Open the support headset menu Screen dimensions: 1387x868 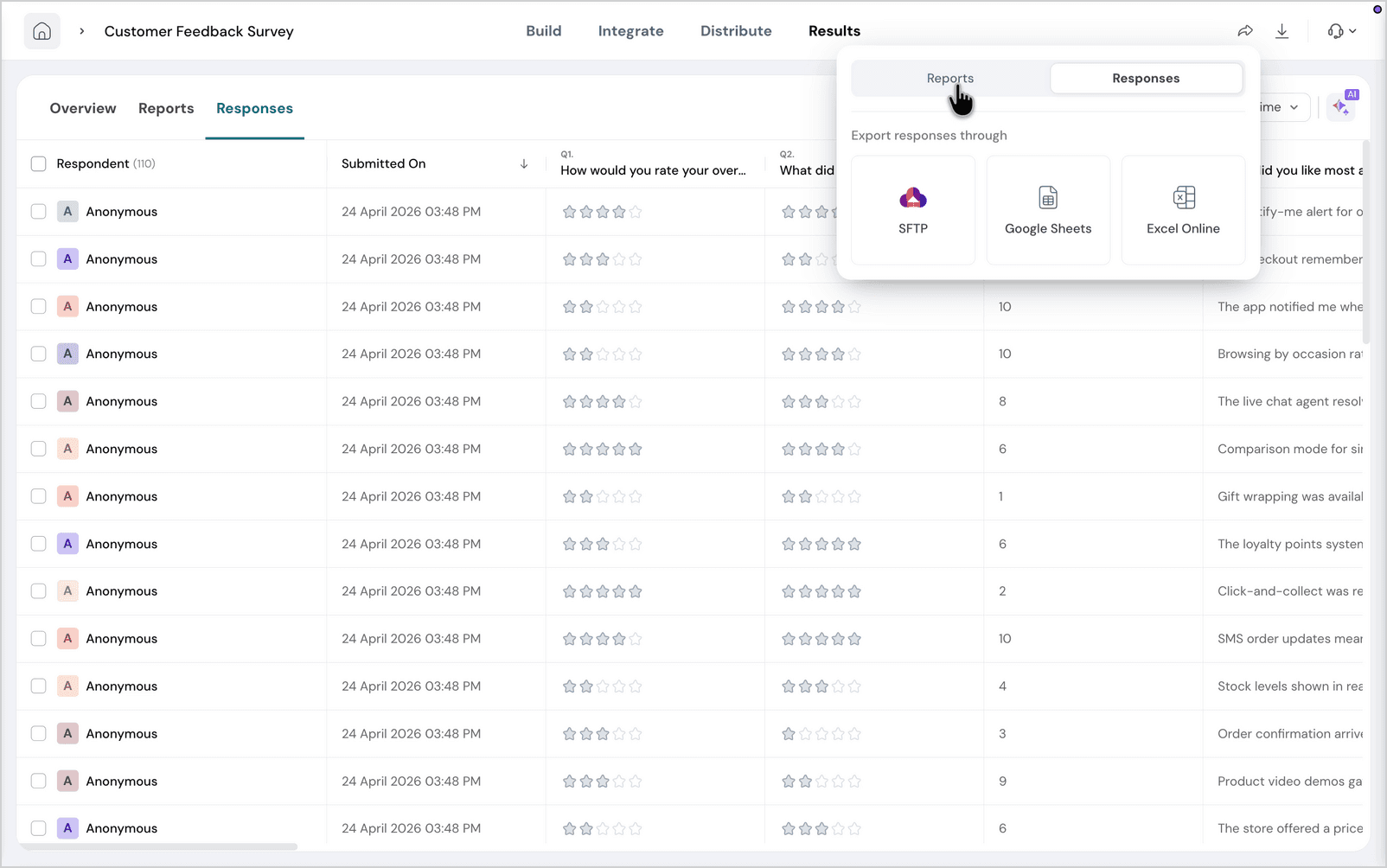(x=1342, y=31)
